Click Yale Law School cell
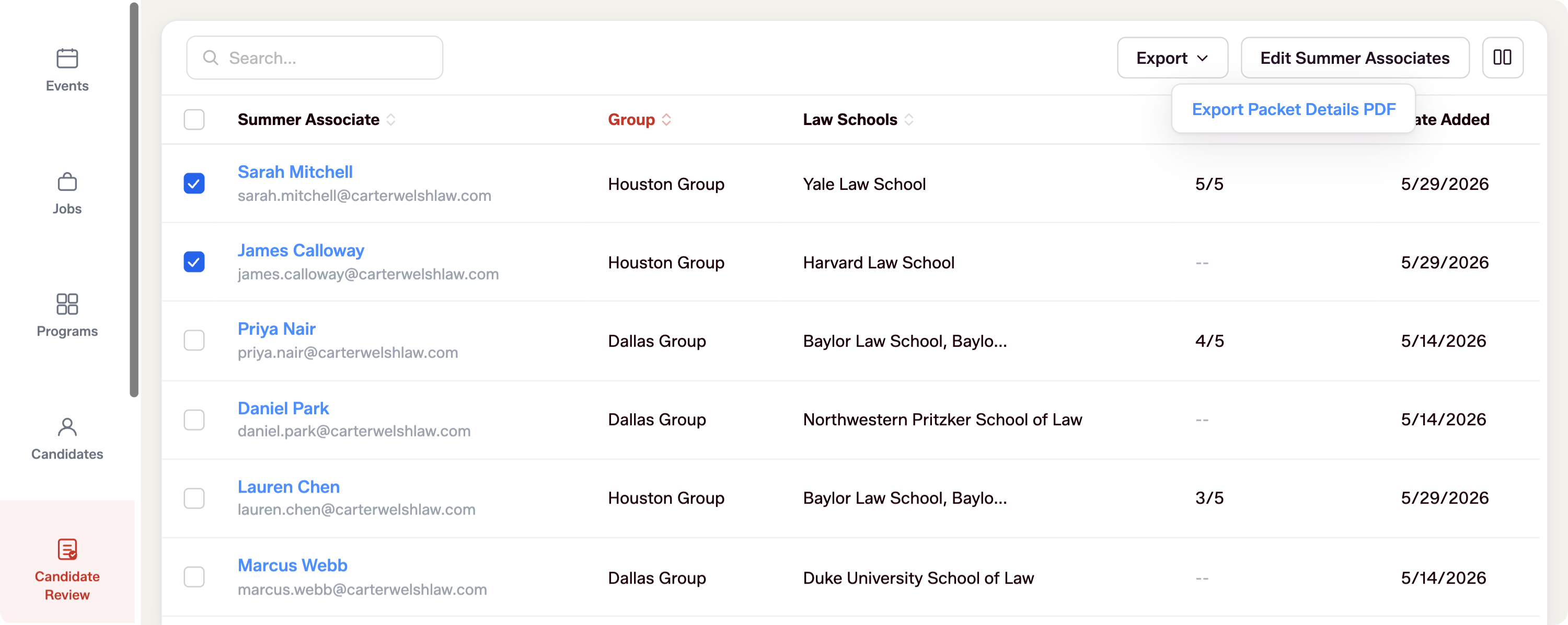 [x=864, y=184]
